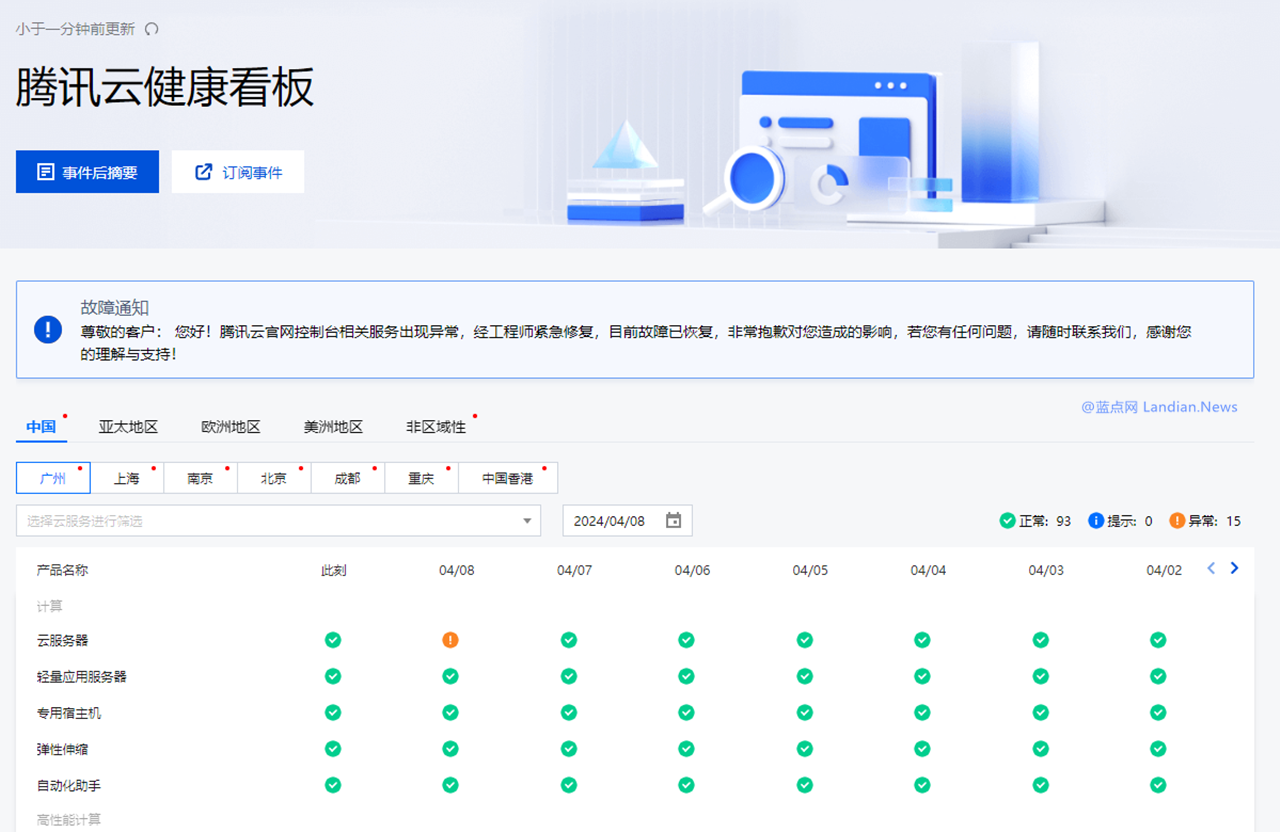Select the 重庆 city tab

tap(421, 478)
